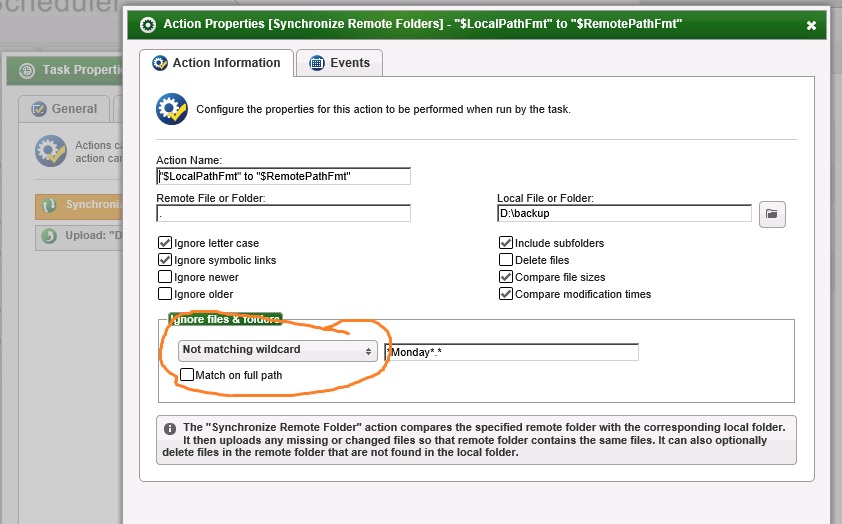Click the Action Properties dialog title text
This screenshot has width=842, height=524.
point(423,24)
